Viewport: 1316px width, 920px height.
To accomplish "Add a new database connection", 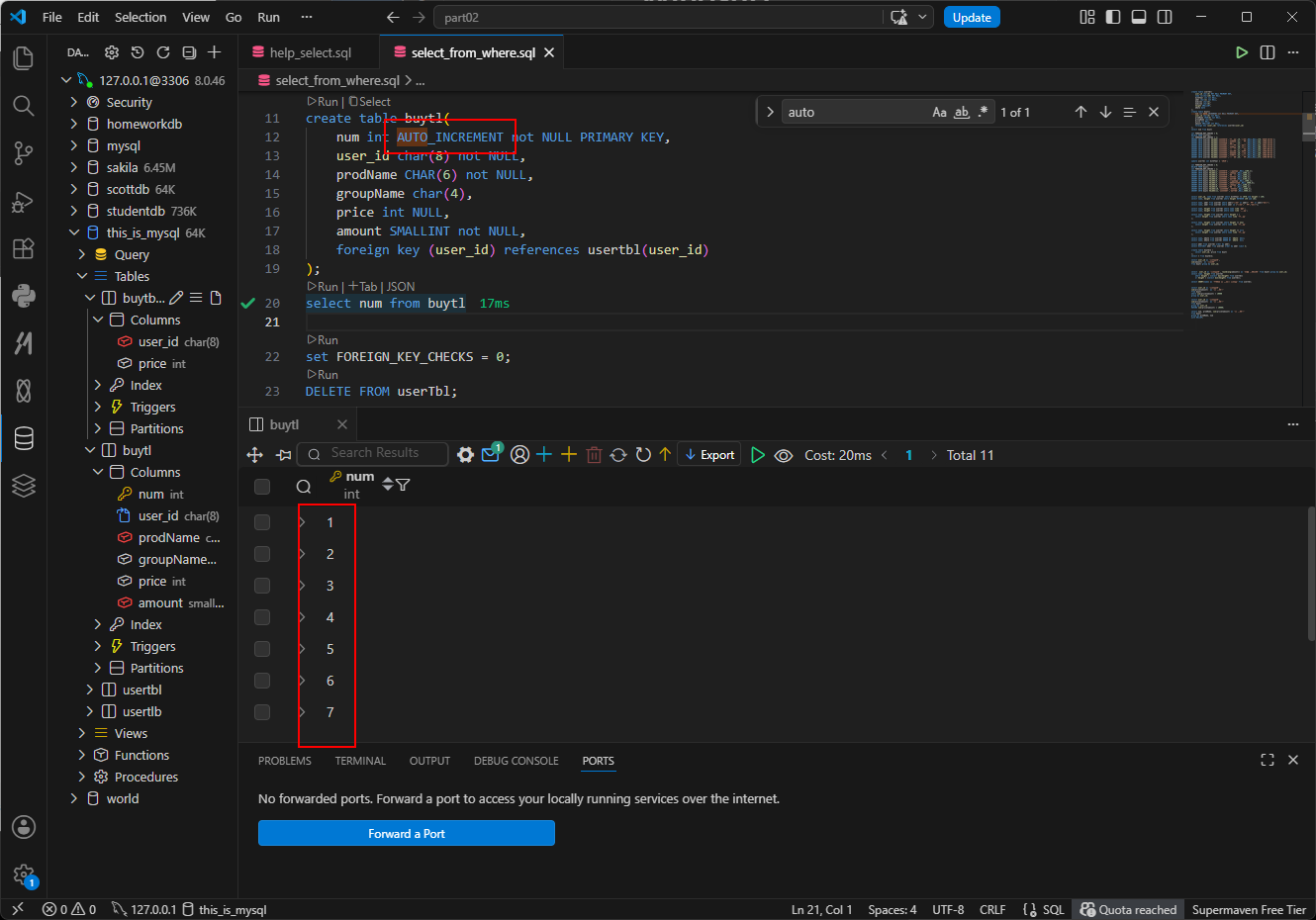I will [x=215, y=52].
